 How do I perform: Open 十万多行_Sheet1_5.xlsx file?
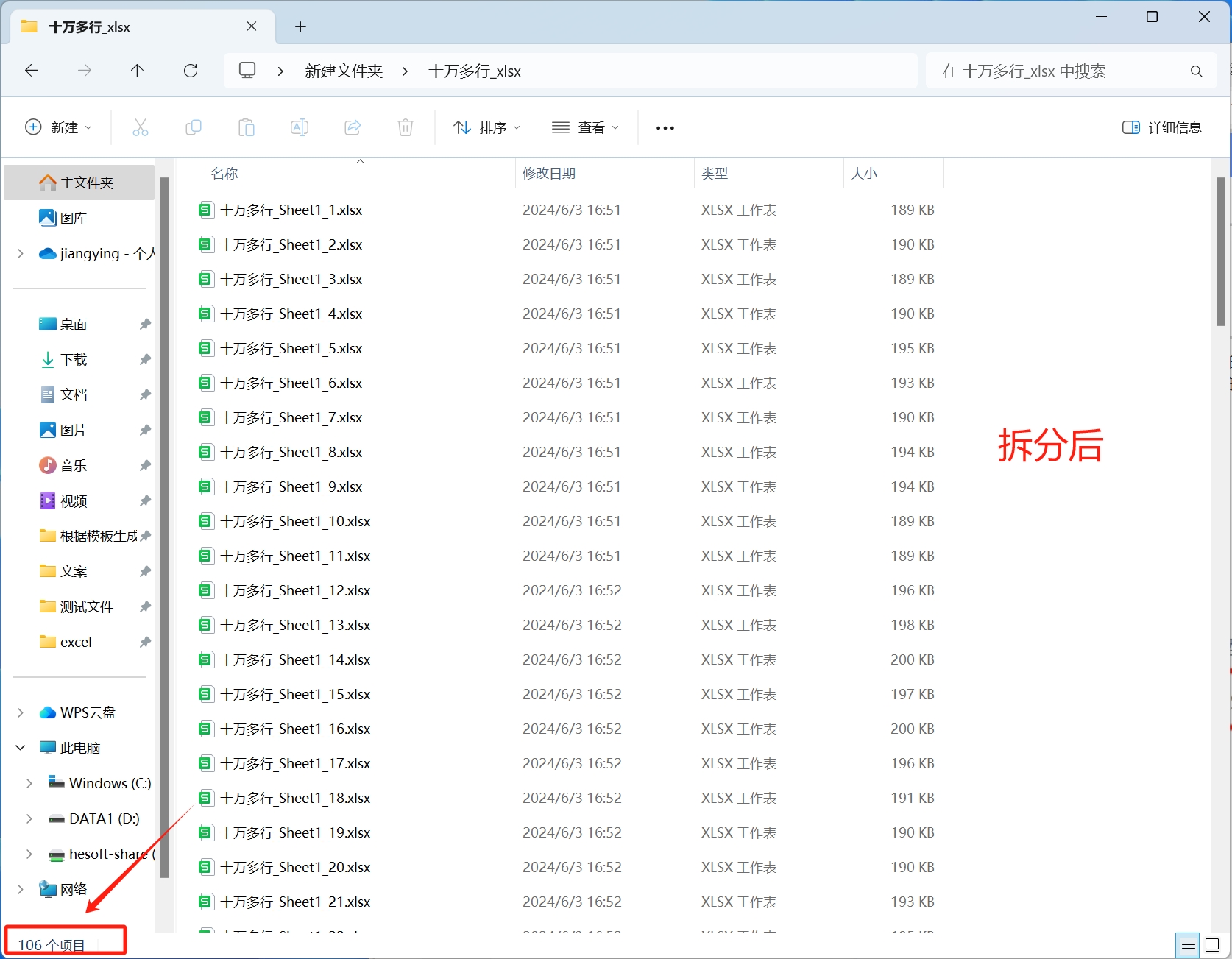[291, 348]
